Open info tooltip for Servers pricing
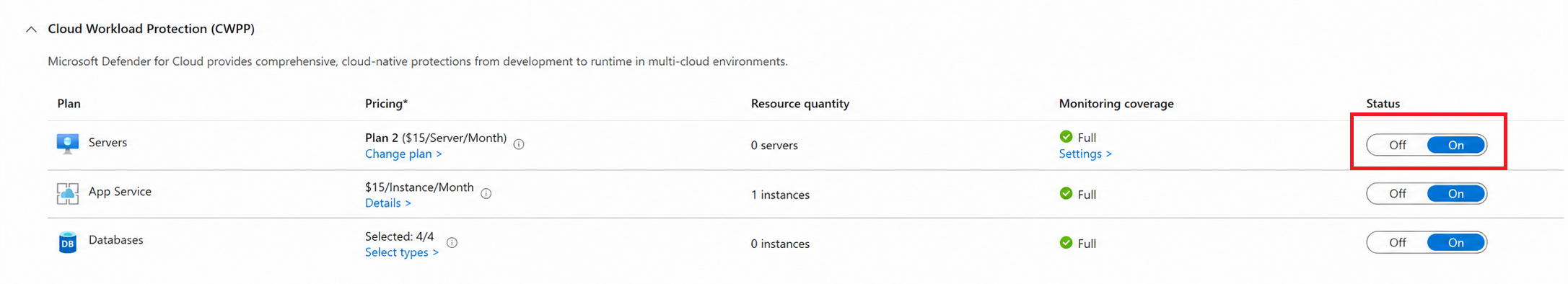Screen dimensions: 1568x284 pos(519,144)
